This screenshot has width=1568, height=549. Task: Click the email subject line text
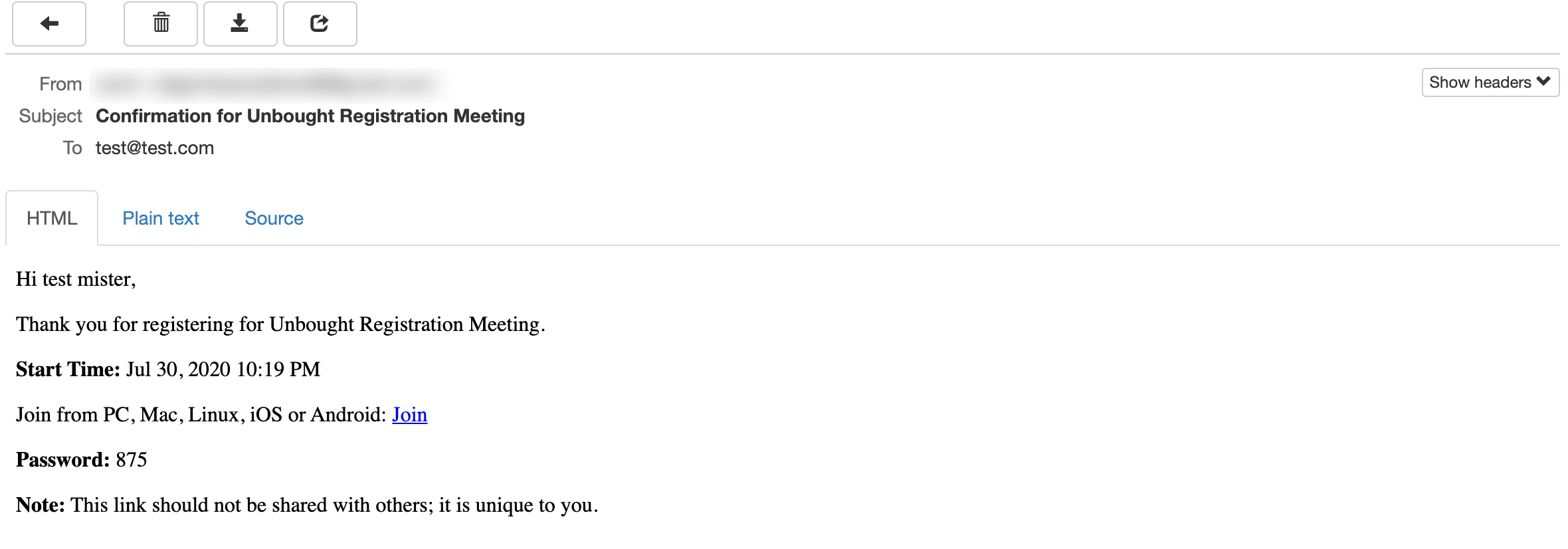click(310, 116)
